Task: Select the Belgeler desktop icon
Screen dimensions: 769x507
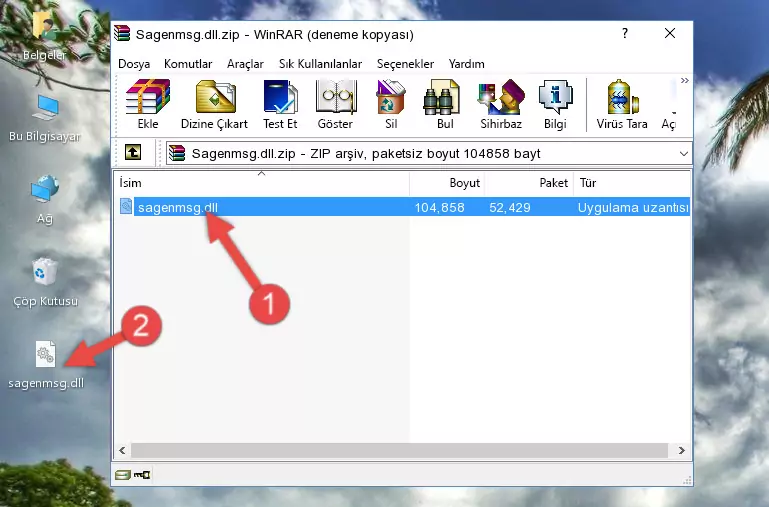Action: pyautogui.click(x=45, y=36)
